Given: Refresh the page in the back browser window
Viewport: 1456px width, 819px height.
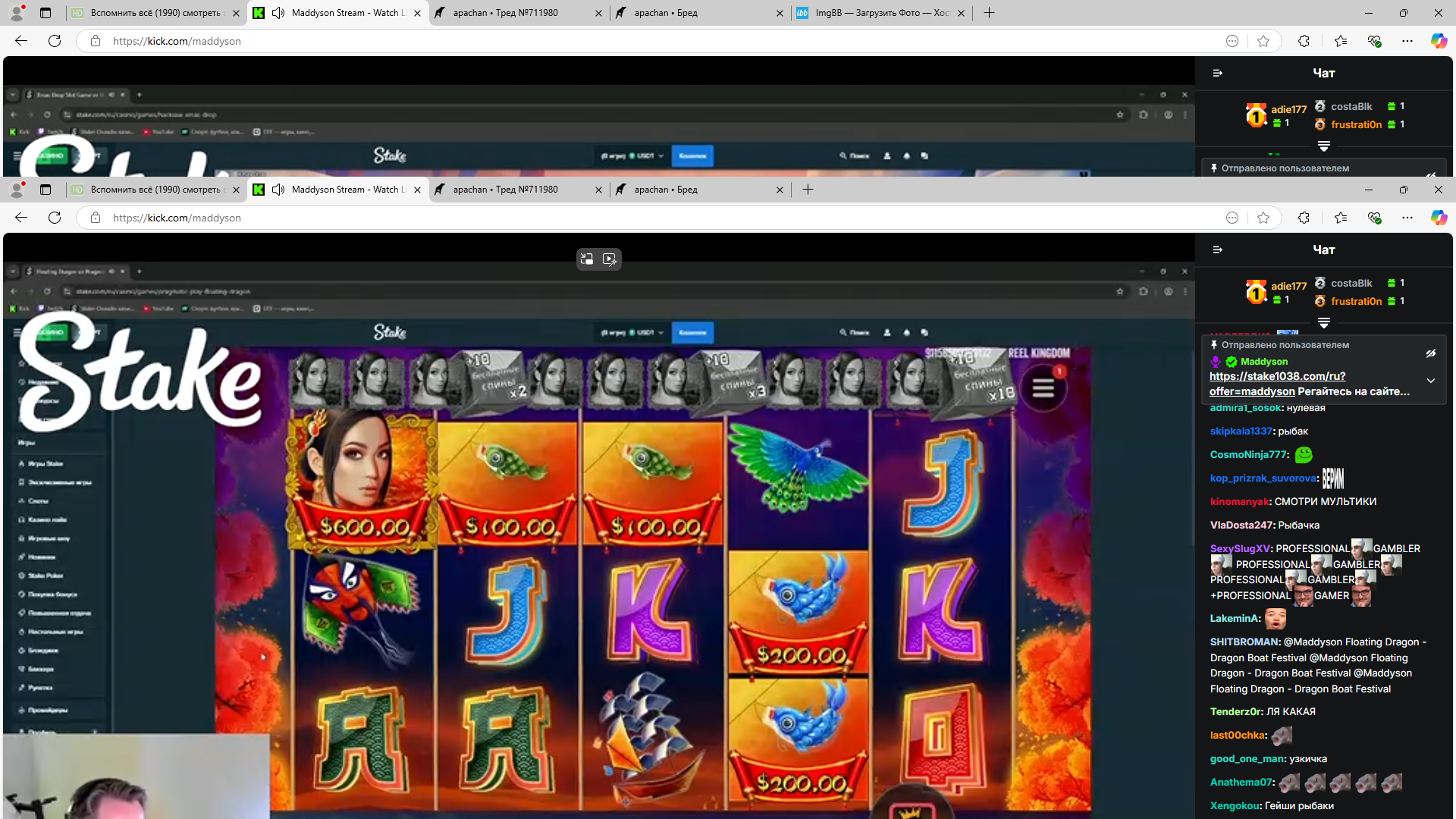Looking at the screenshot, I should (55, 41).
